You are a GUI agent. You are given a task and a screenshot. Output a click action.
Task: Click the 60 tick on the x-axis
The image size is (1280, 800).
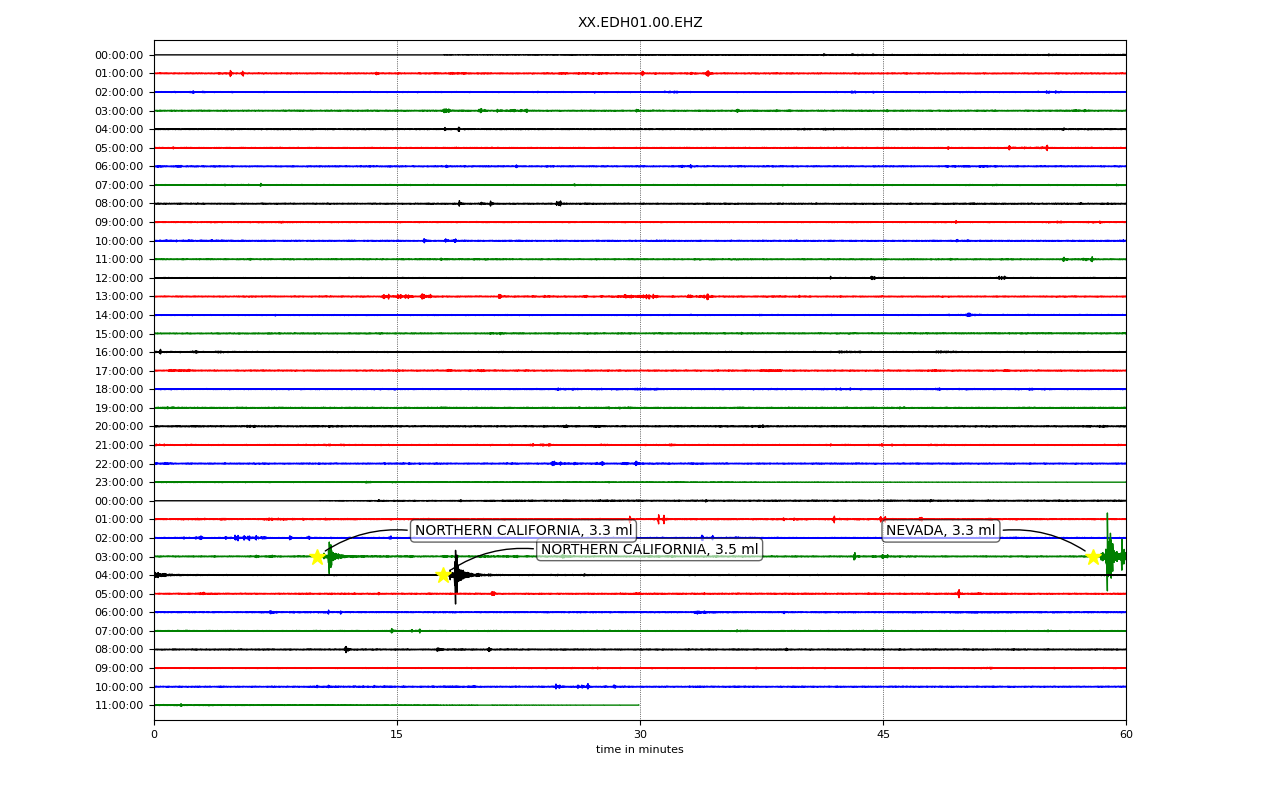click(1126, 735)
